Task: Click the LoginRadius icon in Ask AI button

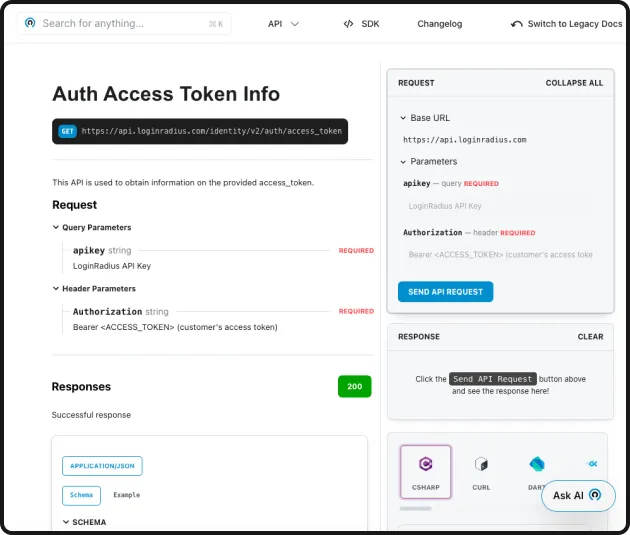Action: [595, 495]
